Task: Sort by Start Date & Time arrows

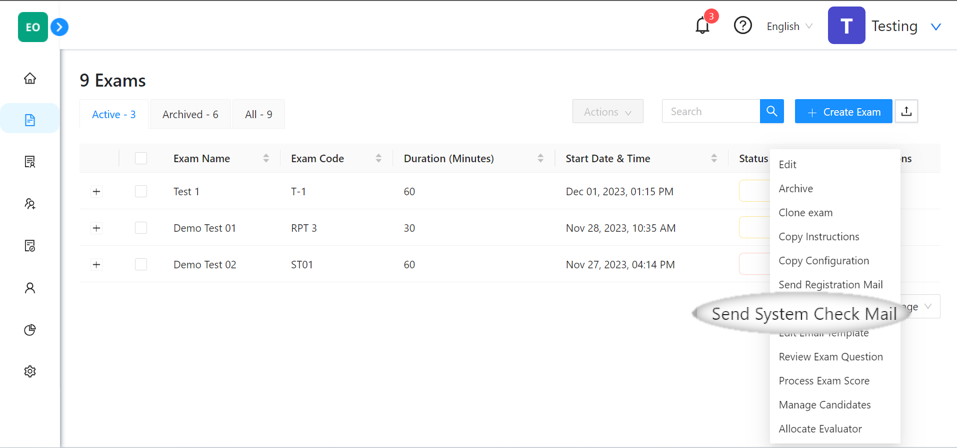Action: [714, 159]
